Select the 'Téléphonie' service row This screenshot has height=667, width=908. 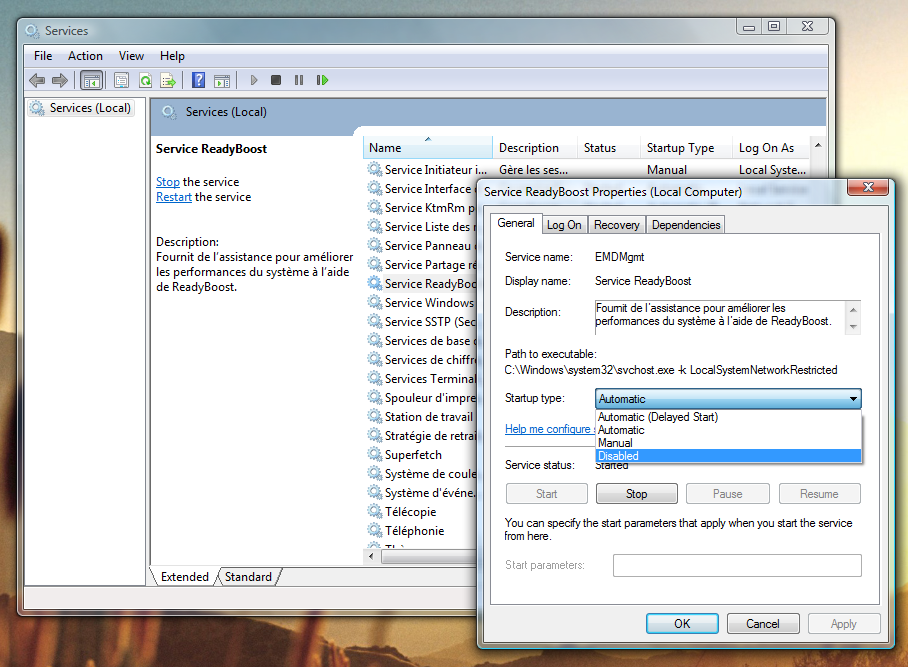[422, 531]
